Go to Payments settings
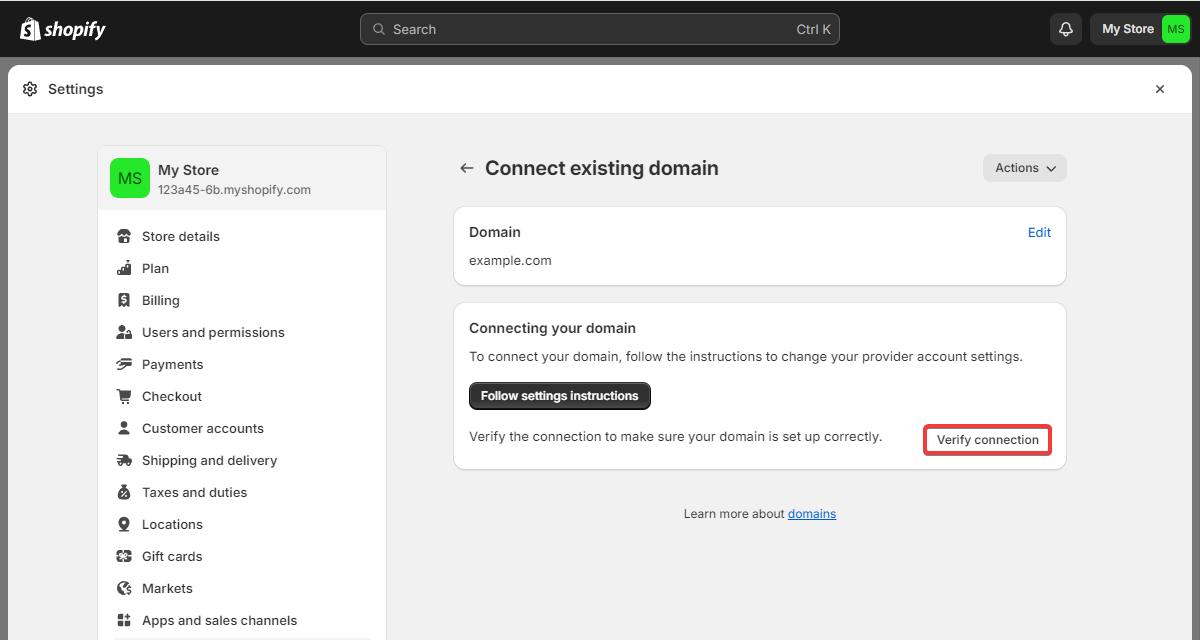Screen dimensions: 1200x640 pos(172,364)
